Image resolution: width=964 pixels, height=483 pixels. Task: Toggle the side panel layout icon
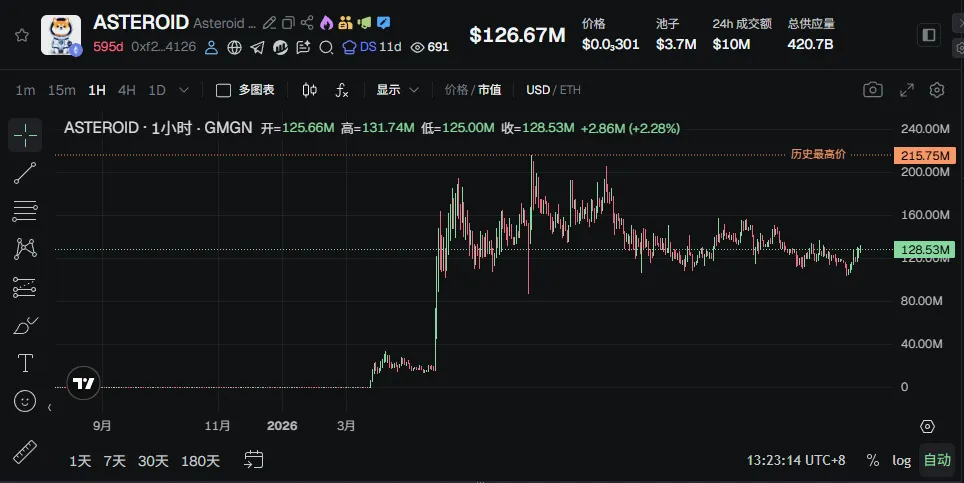click(x=929, y=35)
